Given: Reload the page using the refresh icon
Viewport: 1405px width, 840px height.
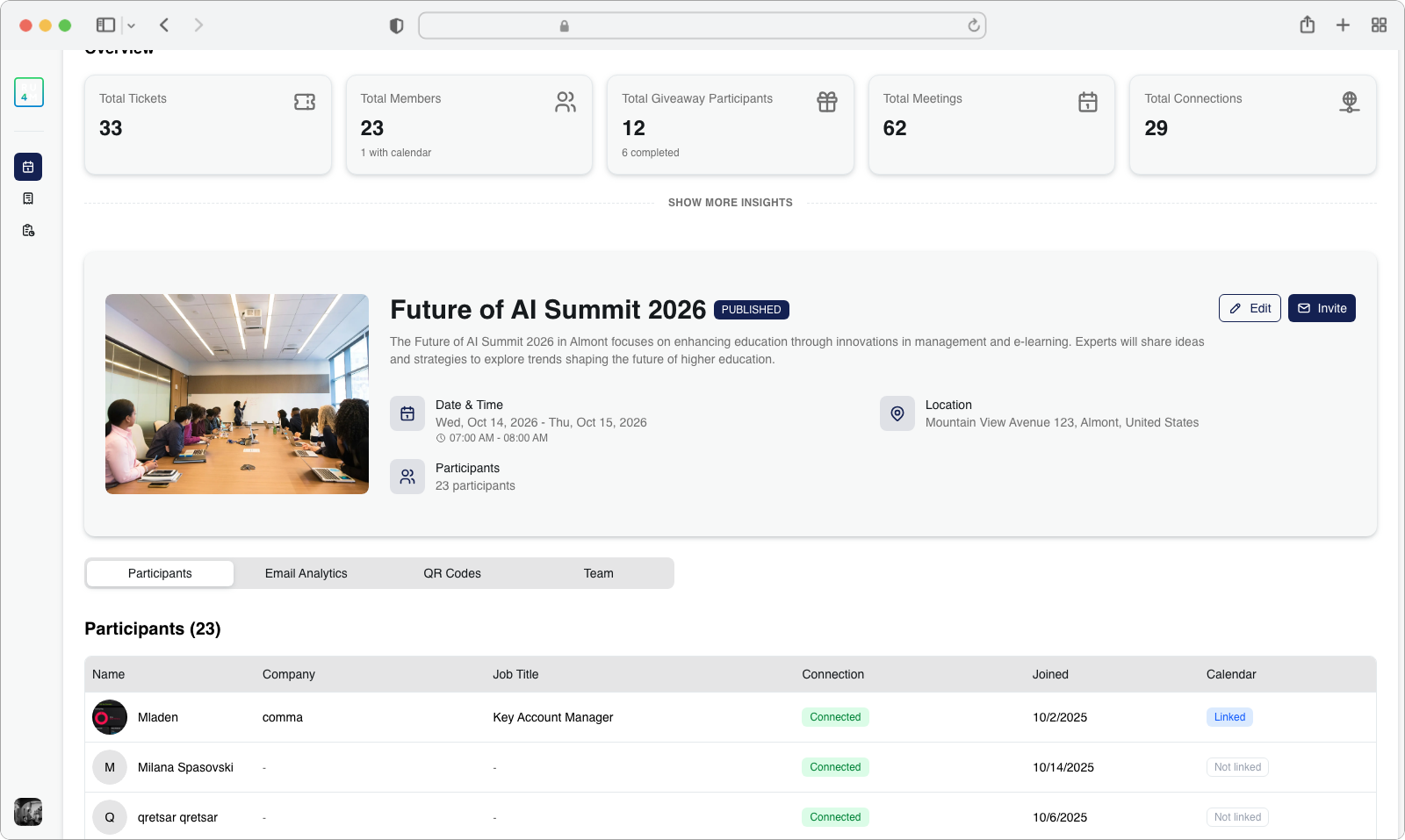Looking at the screenshot, I should point(972,25).
